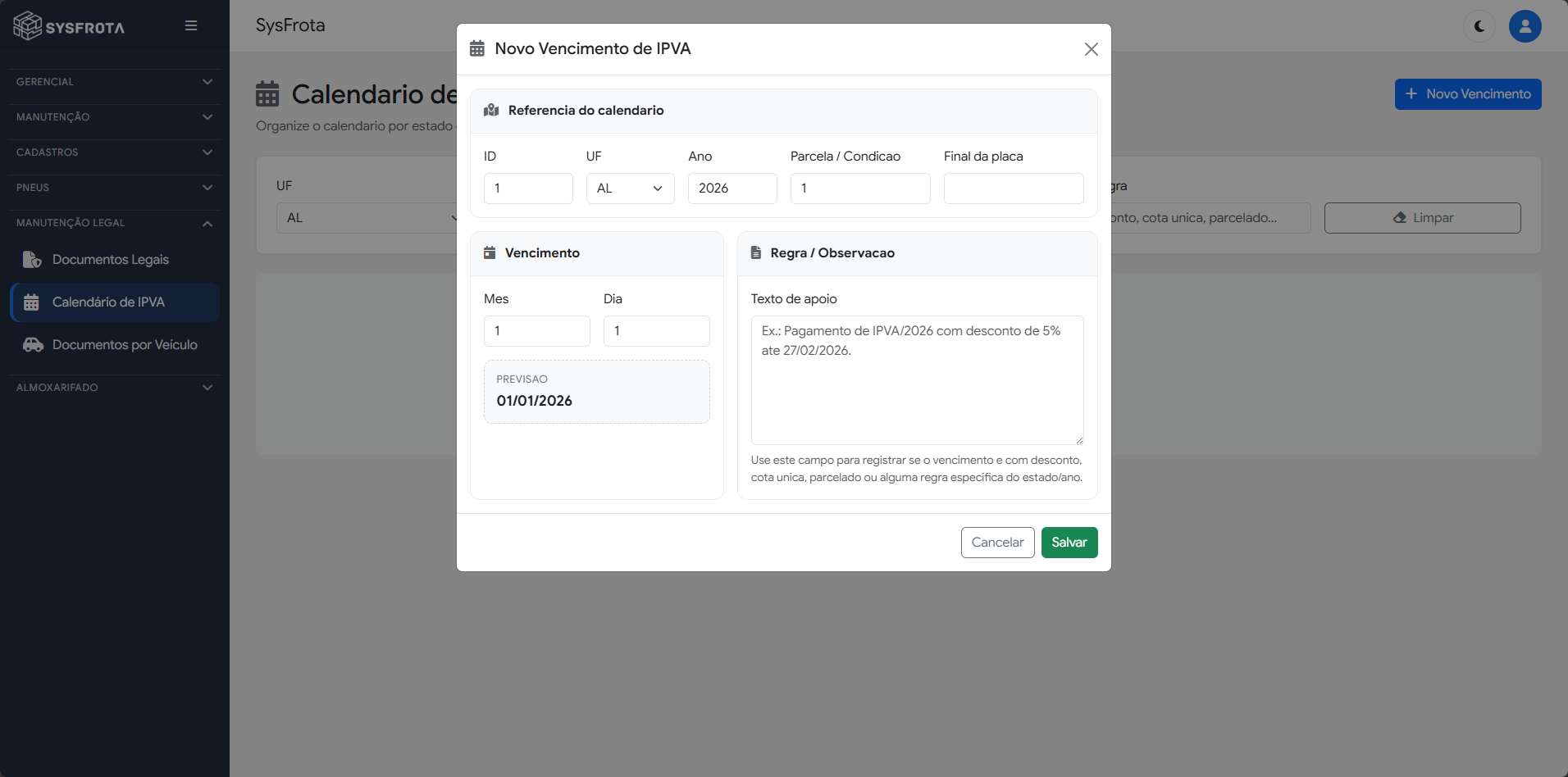Click the Vencimento calendar icon
Screen dimensions: 1568x777
pos(490,252)
